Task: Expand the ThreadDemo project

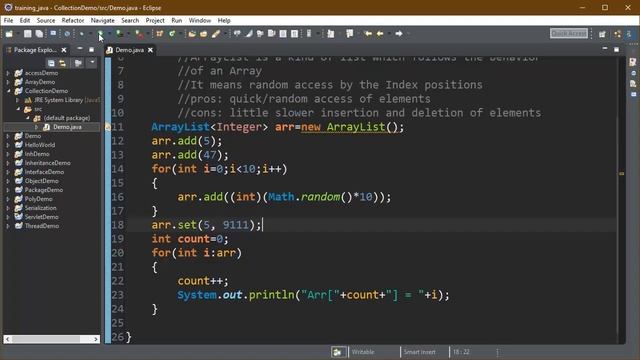Action: [x=8, y=226]
